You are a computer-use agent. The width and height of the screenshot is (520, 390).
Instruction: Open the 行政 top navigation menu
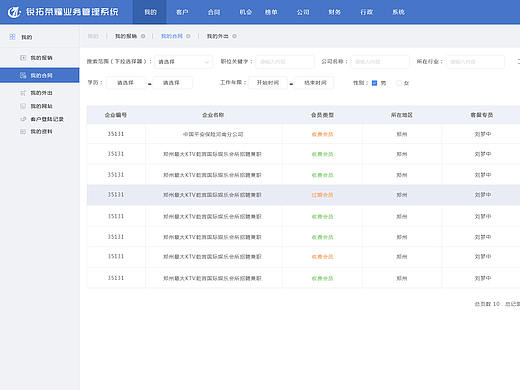pos(366,12)
